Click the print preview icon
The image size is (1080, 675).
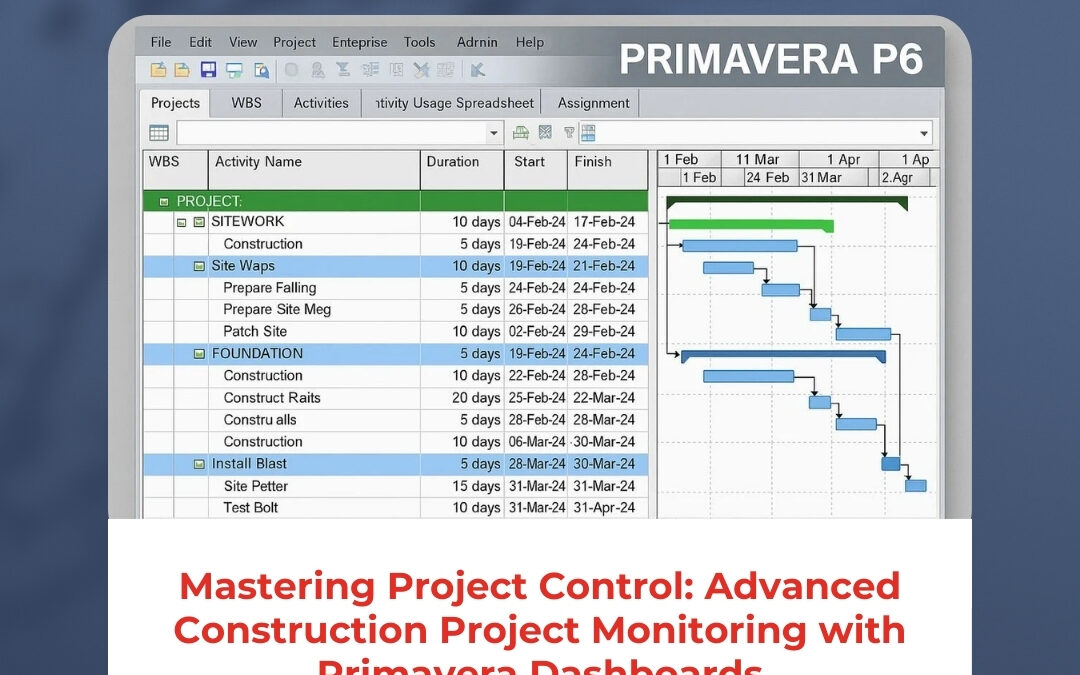(x=260, y=69)
